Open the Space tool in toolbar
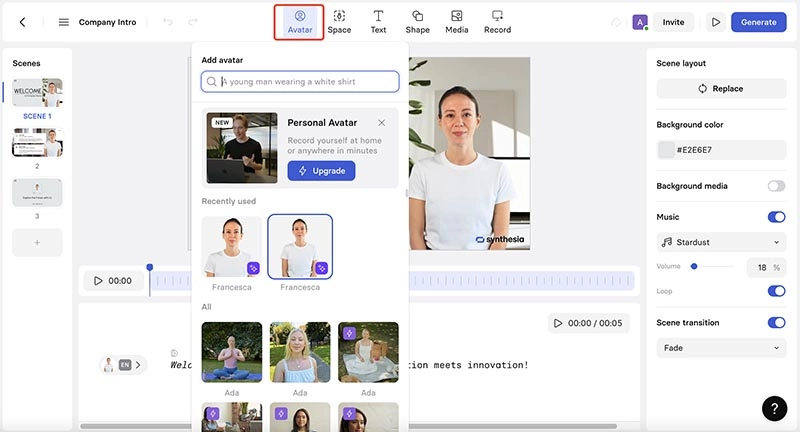This screenshot has width=800, height=432. (x=339, y=21)
